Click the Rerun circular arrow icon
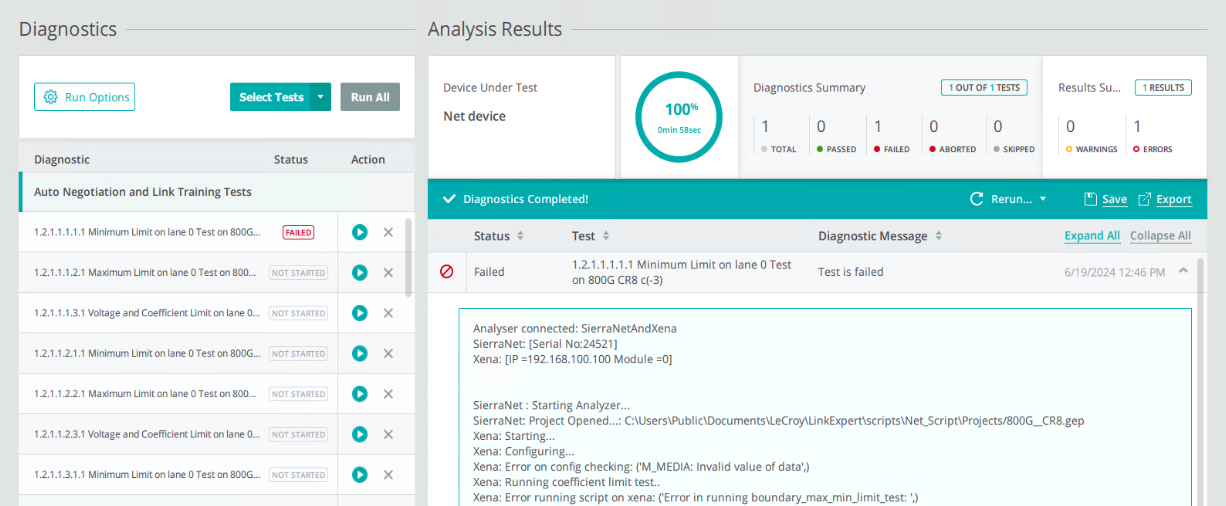1226x506 pixels. 977,199
